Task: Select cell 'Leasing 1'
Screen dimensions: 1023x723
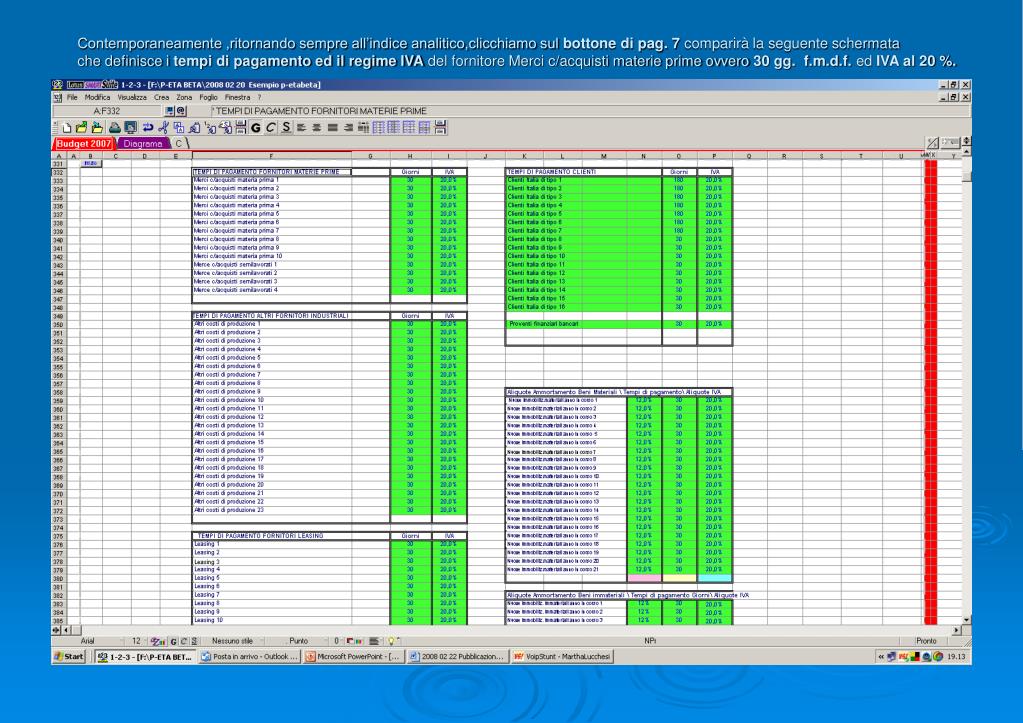Action: click(x=272, y=544)
